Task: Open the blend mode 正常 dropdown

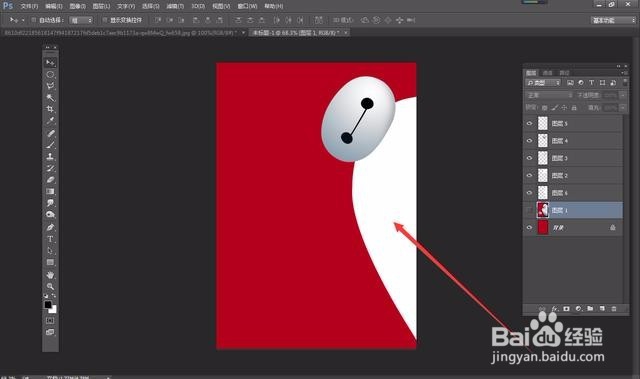Action: pos(549,95)
